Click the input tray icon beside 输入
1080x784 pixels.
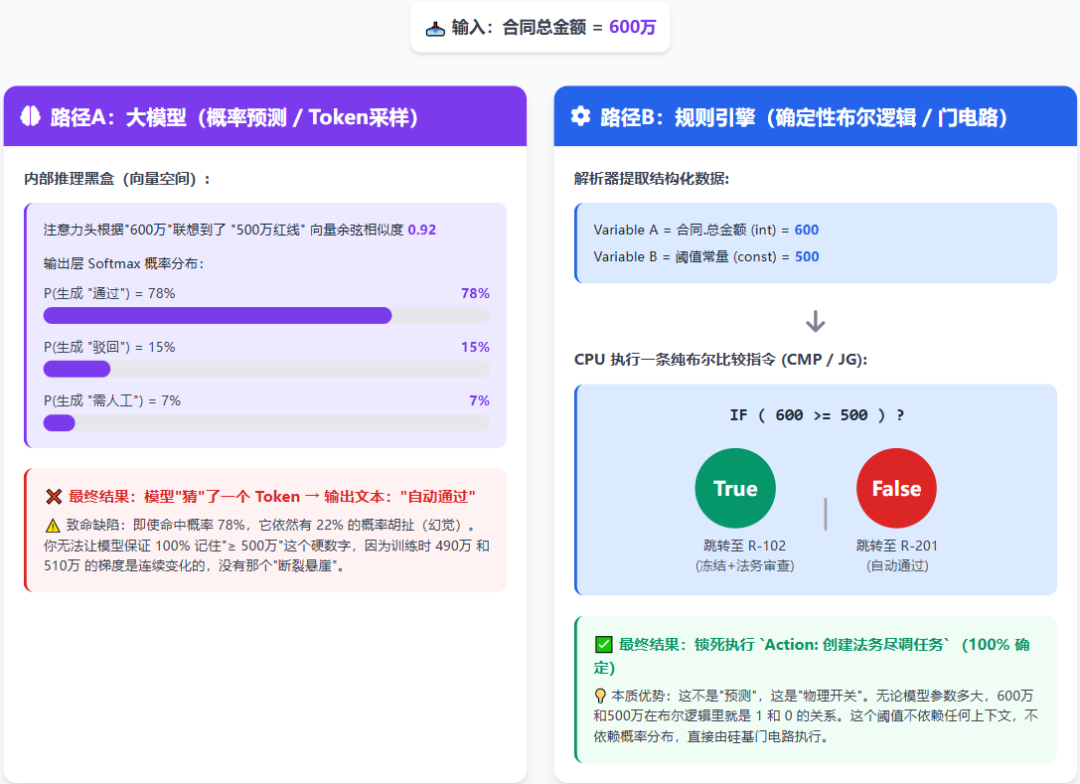coord(435,29)
